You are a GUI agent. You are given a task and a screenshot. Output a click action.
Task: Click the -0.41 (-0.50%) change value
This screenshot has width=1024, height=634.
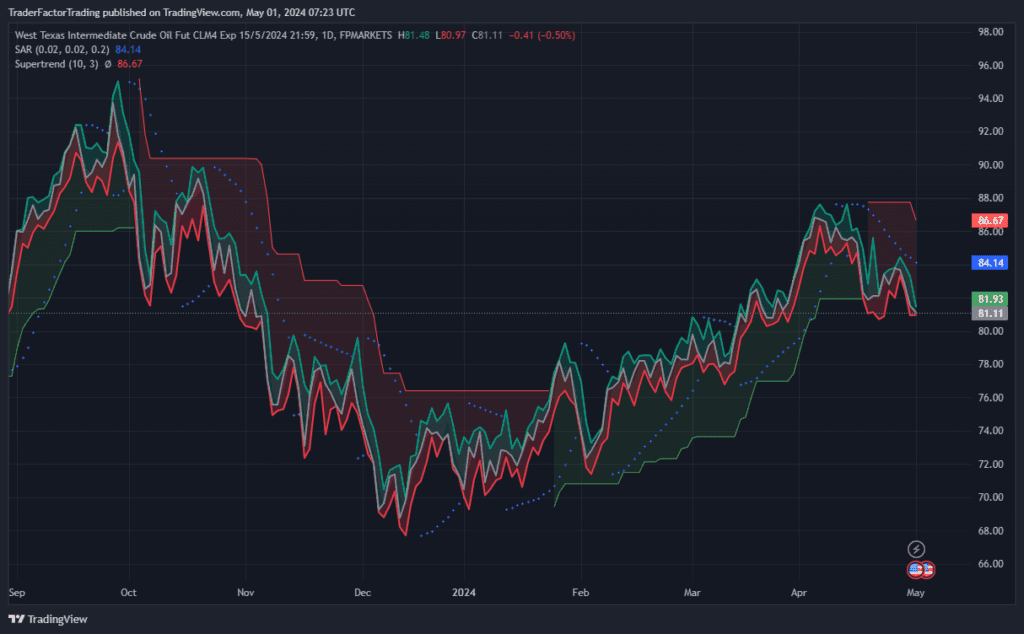(x=542, y=35)
